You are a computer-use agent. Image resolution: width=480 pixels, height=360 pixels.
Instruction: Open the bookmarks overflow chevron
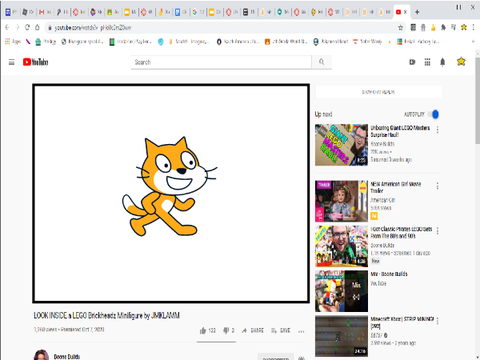[x=473, y=42]
